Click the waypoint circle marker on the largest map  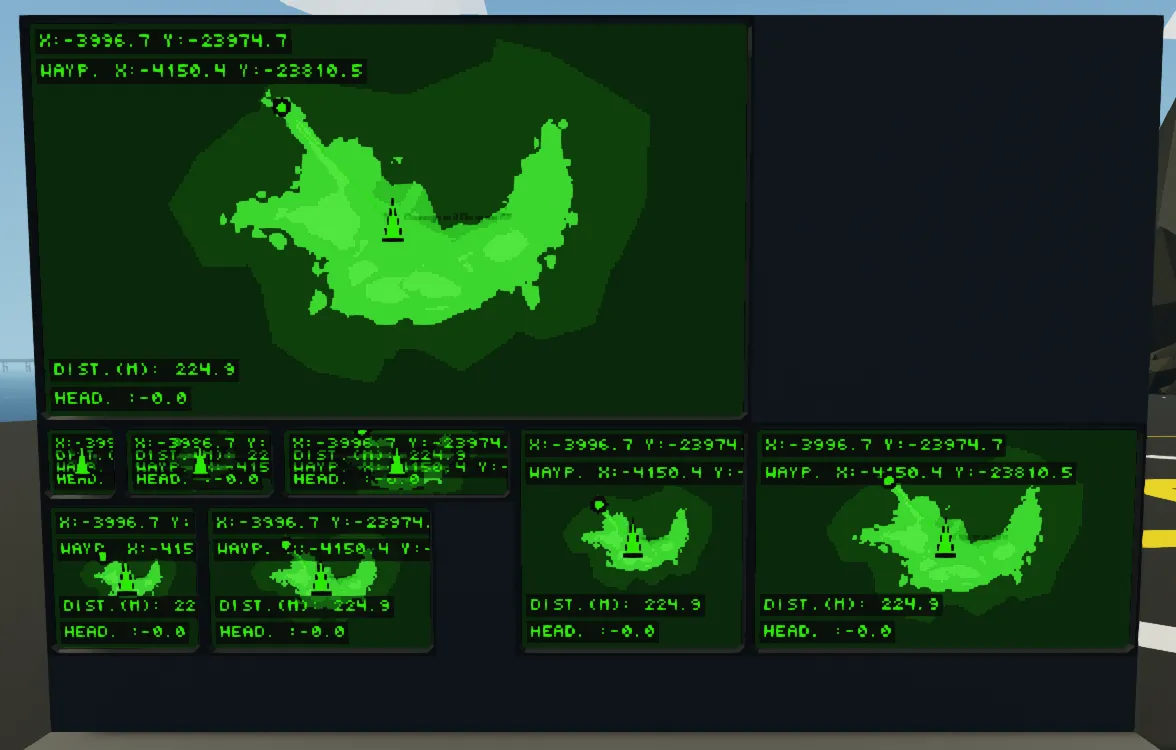click(282, 107)
